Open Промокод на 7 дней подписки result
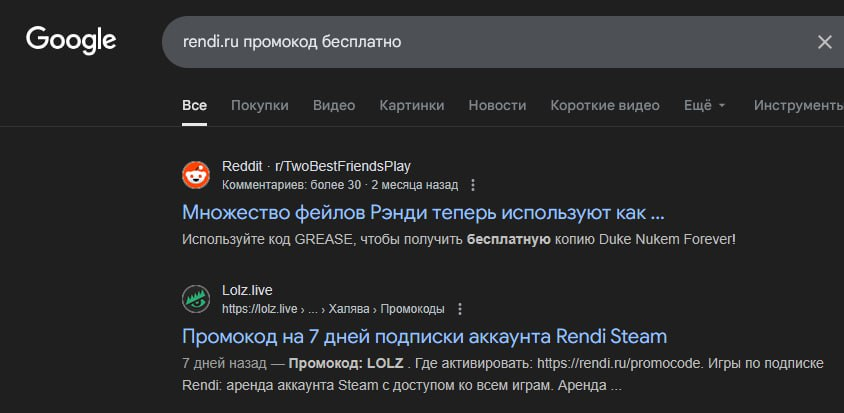844x413 pixels. tap(424, 337)
